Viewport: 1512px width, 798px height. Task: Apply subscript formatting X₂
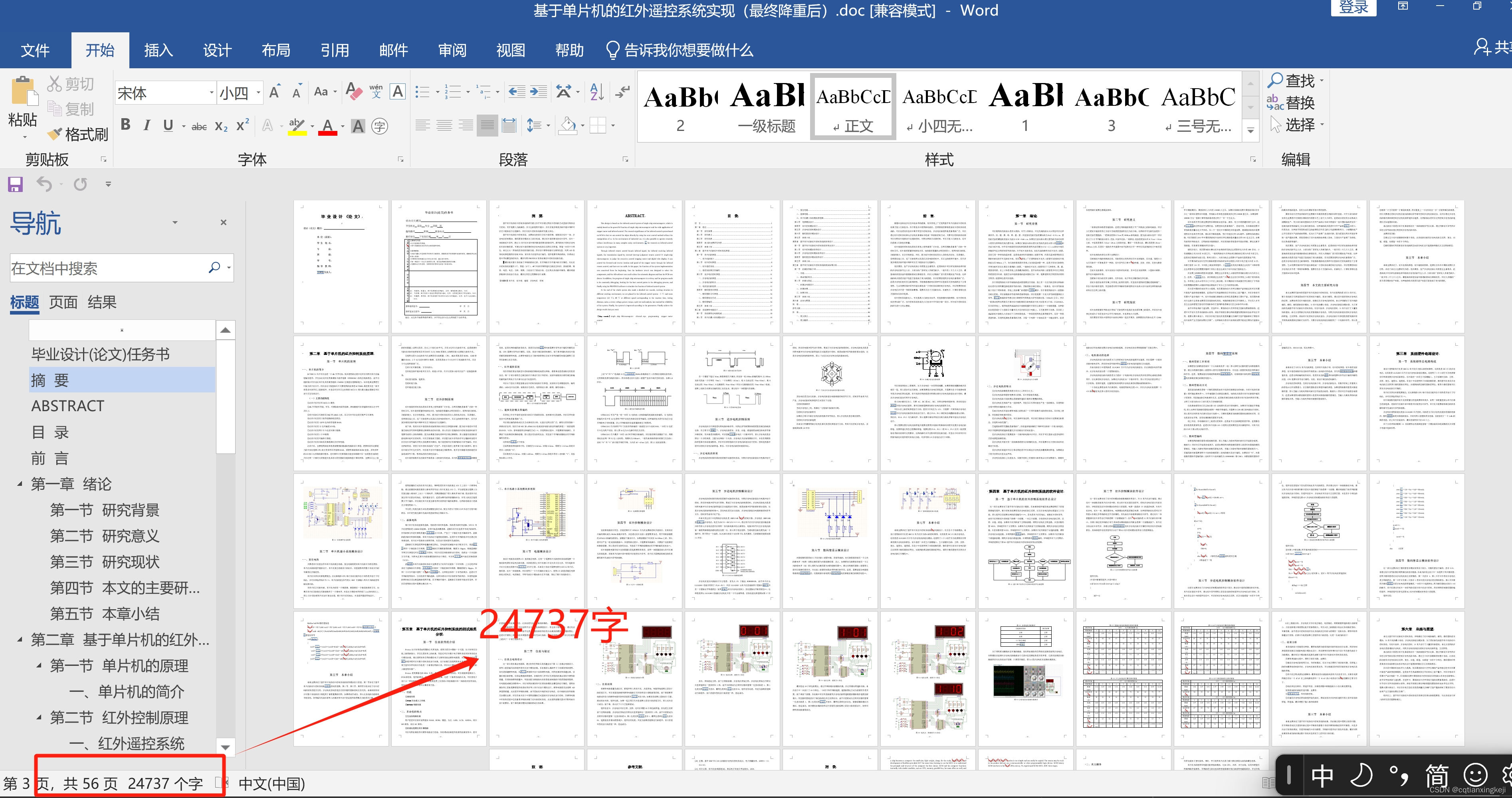(221, 126)
